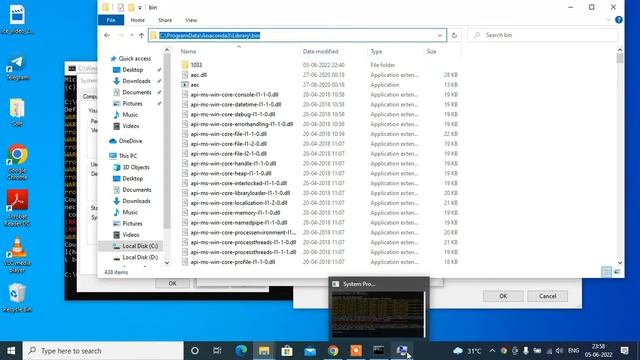Open the clock showing 23:58
The image size is (640, 360).
pos(598,351)
